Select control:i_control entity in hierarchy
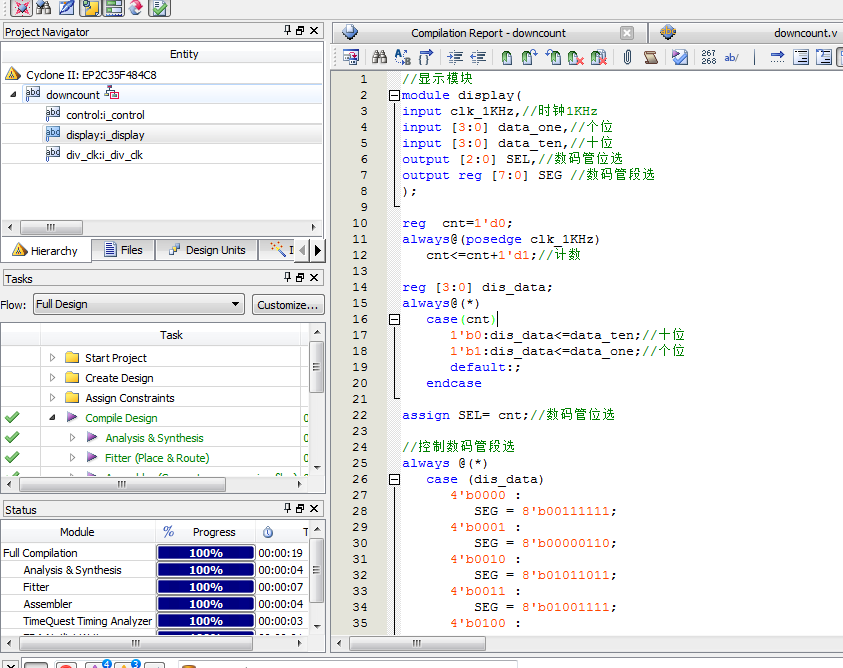Image resolution: width=843 pixels, height=668 pixels. tap(105, 115)
